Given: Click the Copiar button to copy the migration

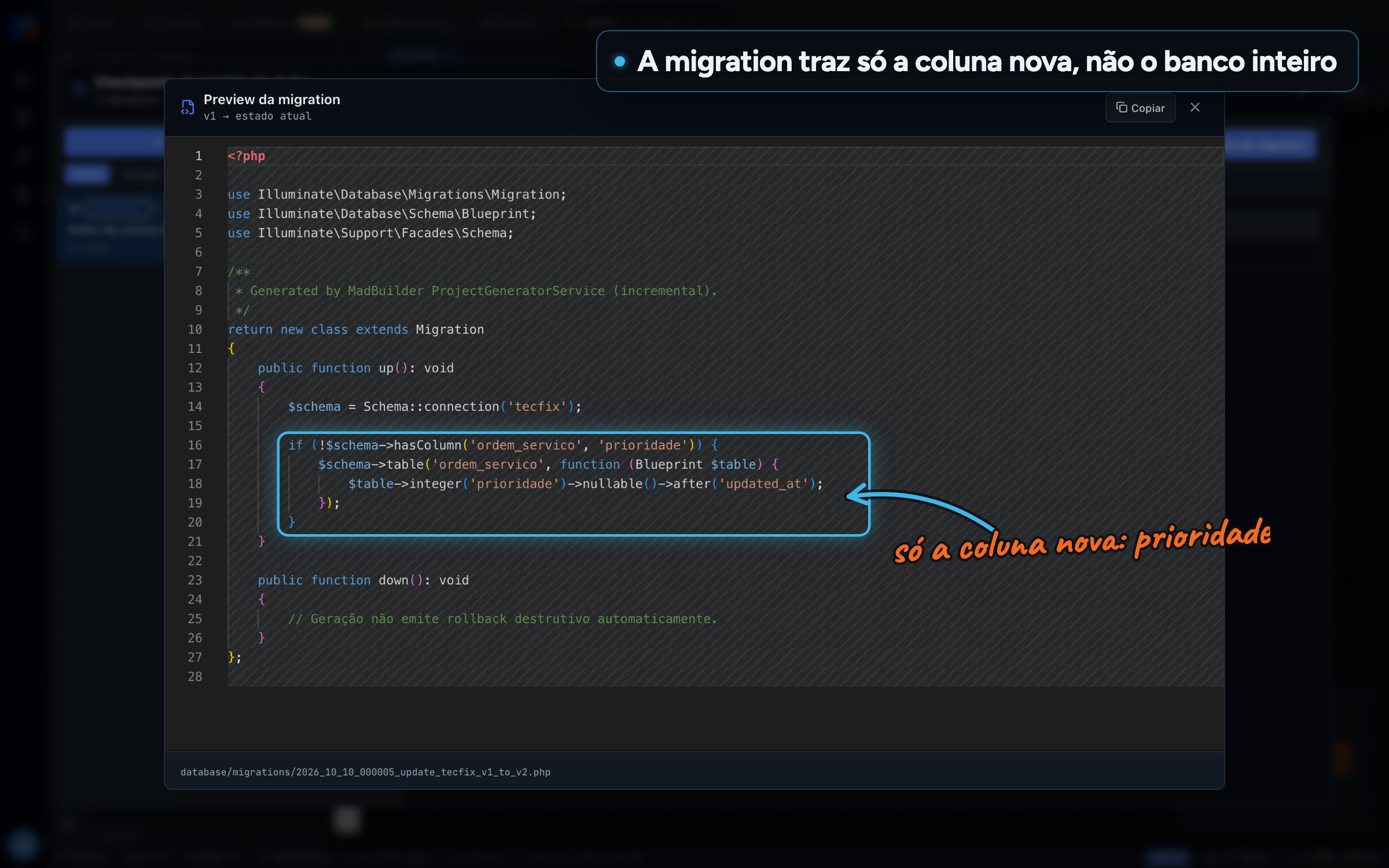Looking at the screenshot, I should (1140, 108).
